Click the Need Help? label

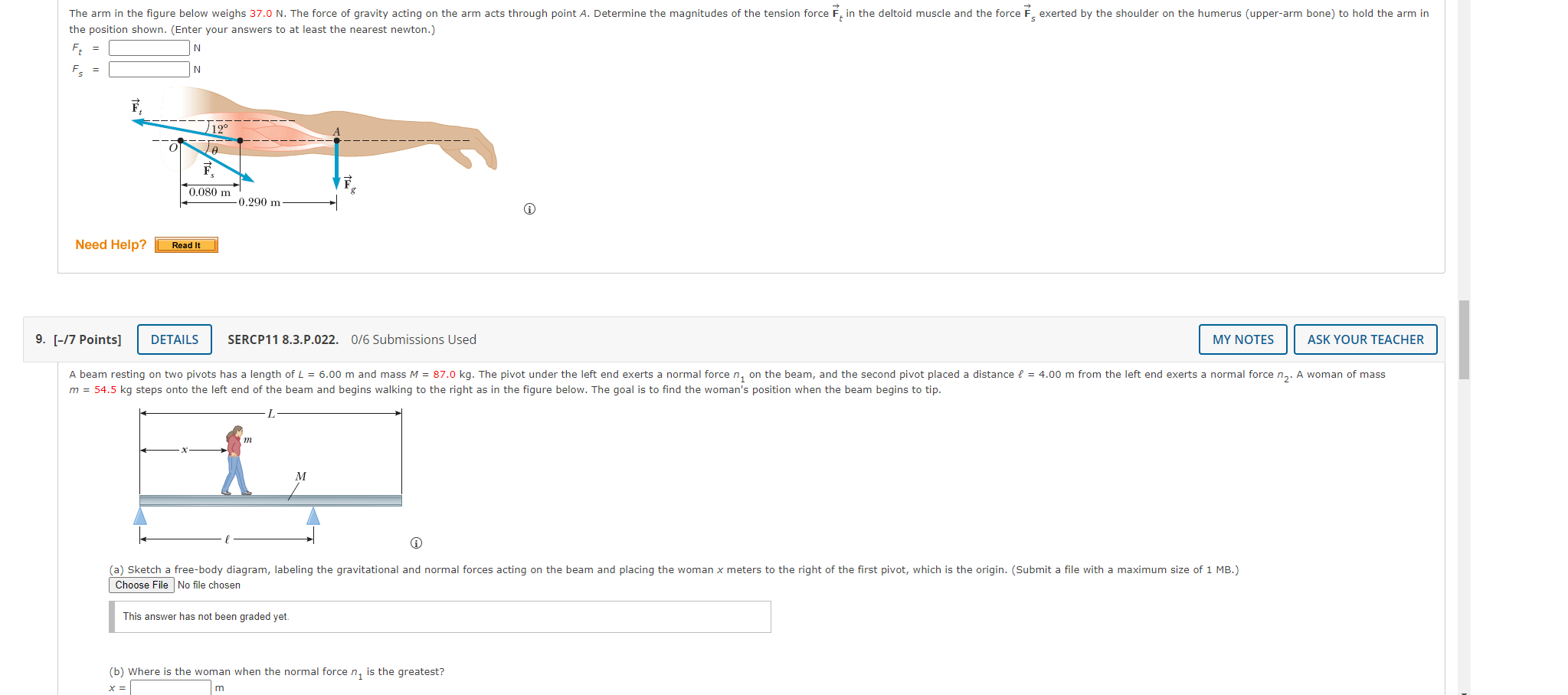pyautogui.click(x=110, y=244)
